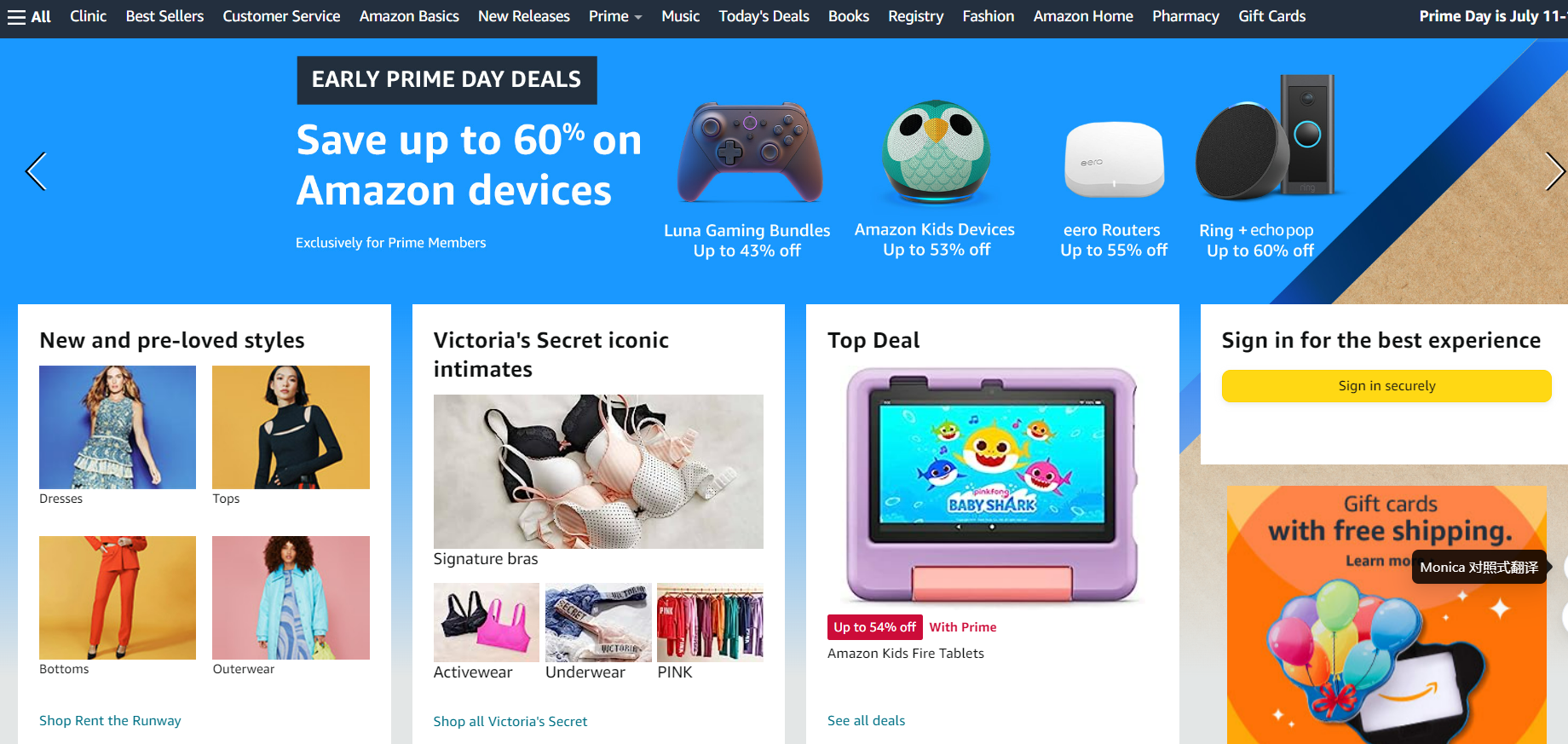Click the Sign in securely button
This screenshot has width=1568, height=744.
pos(1386,386)
